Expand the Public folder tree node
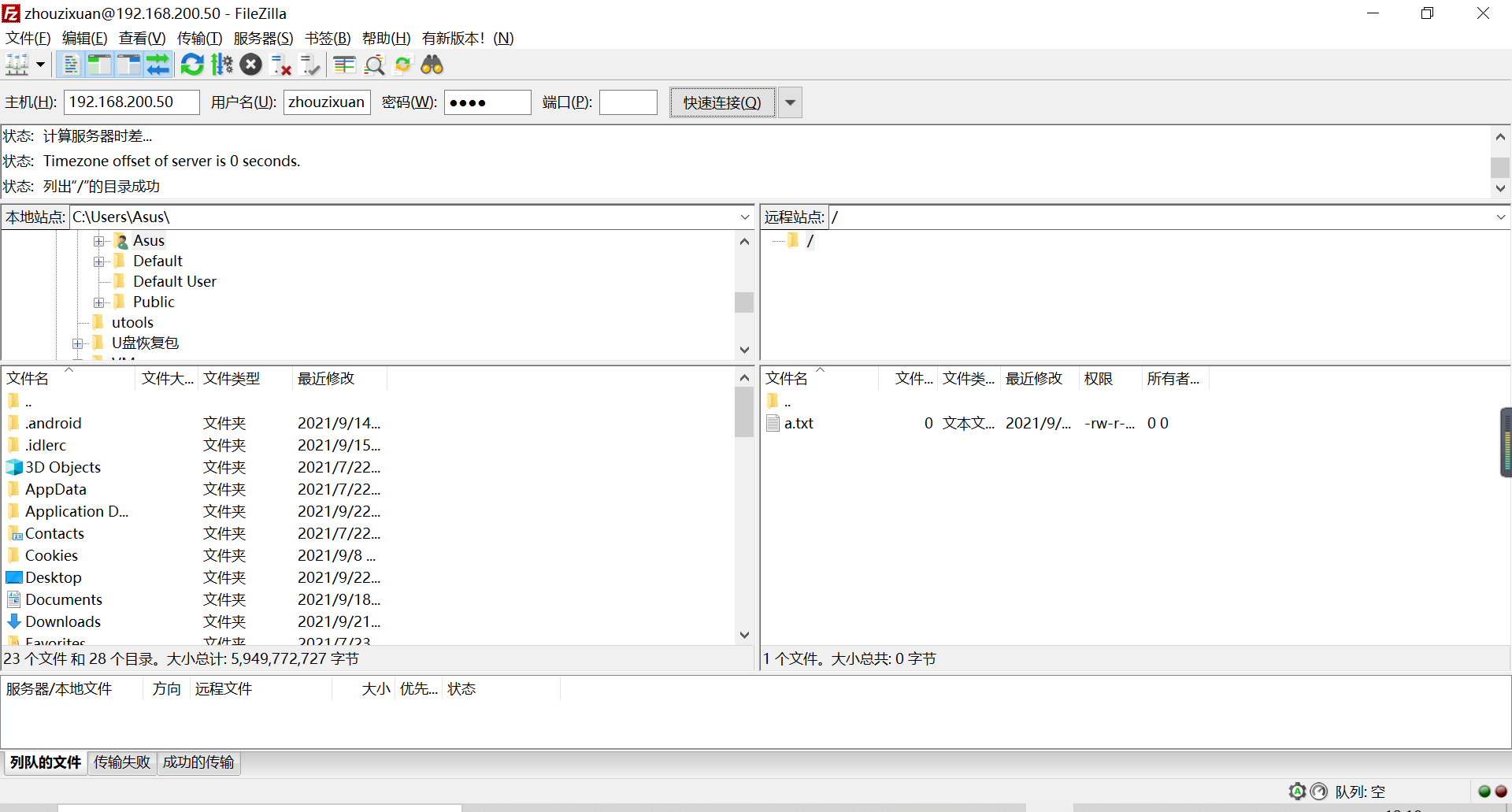 (x=98, y=302)
